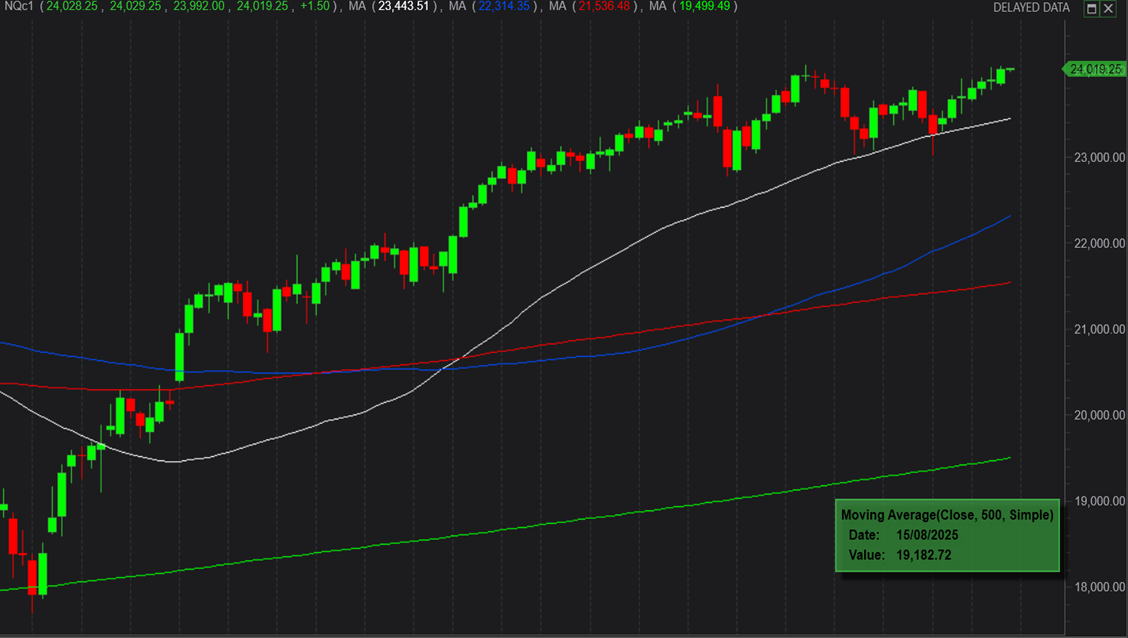
Task: Click the DELAYED DATA indicator
Action: pos(1031,8)
